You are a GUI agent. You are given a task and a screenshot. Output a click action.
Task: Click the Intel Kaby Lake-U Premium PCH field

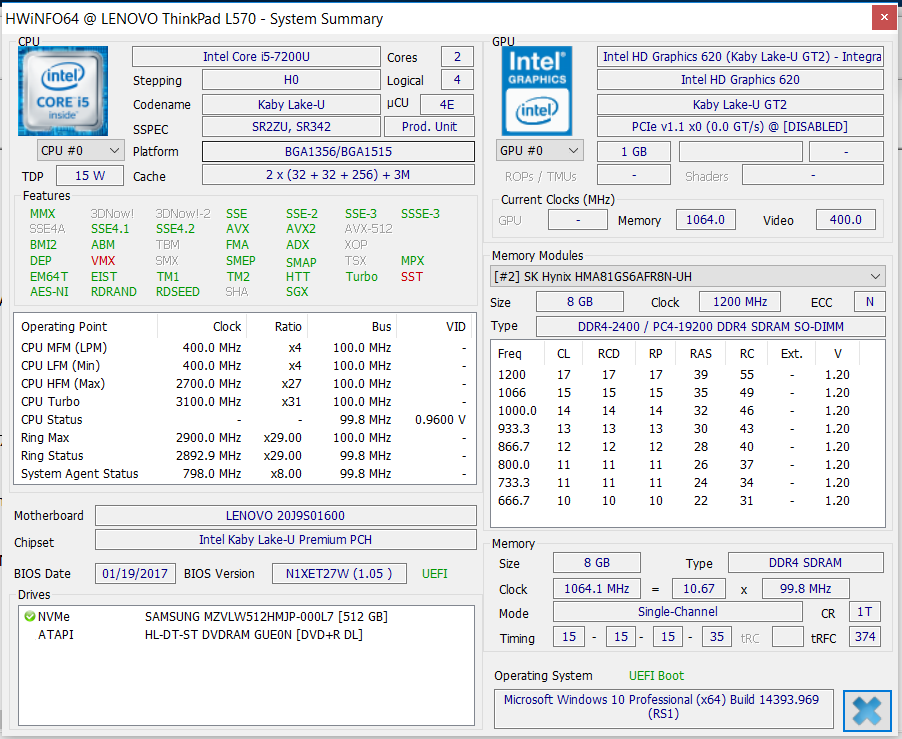point(285,540)
